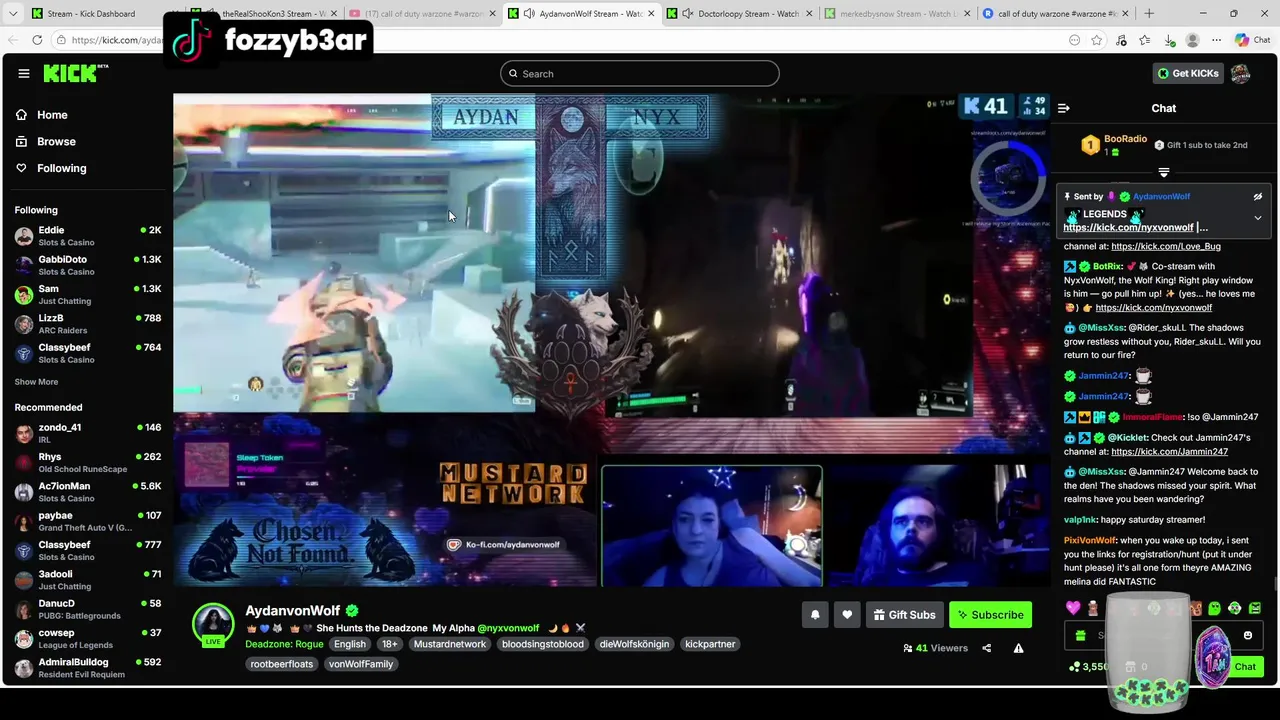Image resolution: width=1280 pixels, height=720 pixels.
Task: Open GabbiDoto's channel in Following list
Action: click(x=88, y=265)
